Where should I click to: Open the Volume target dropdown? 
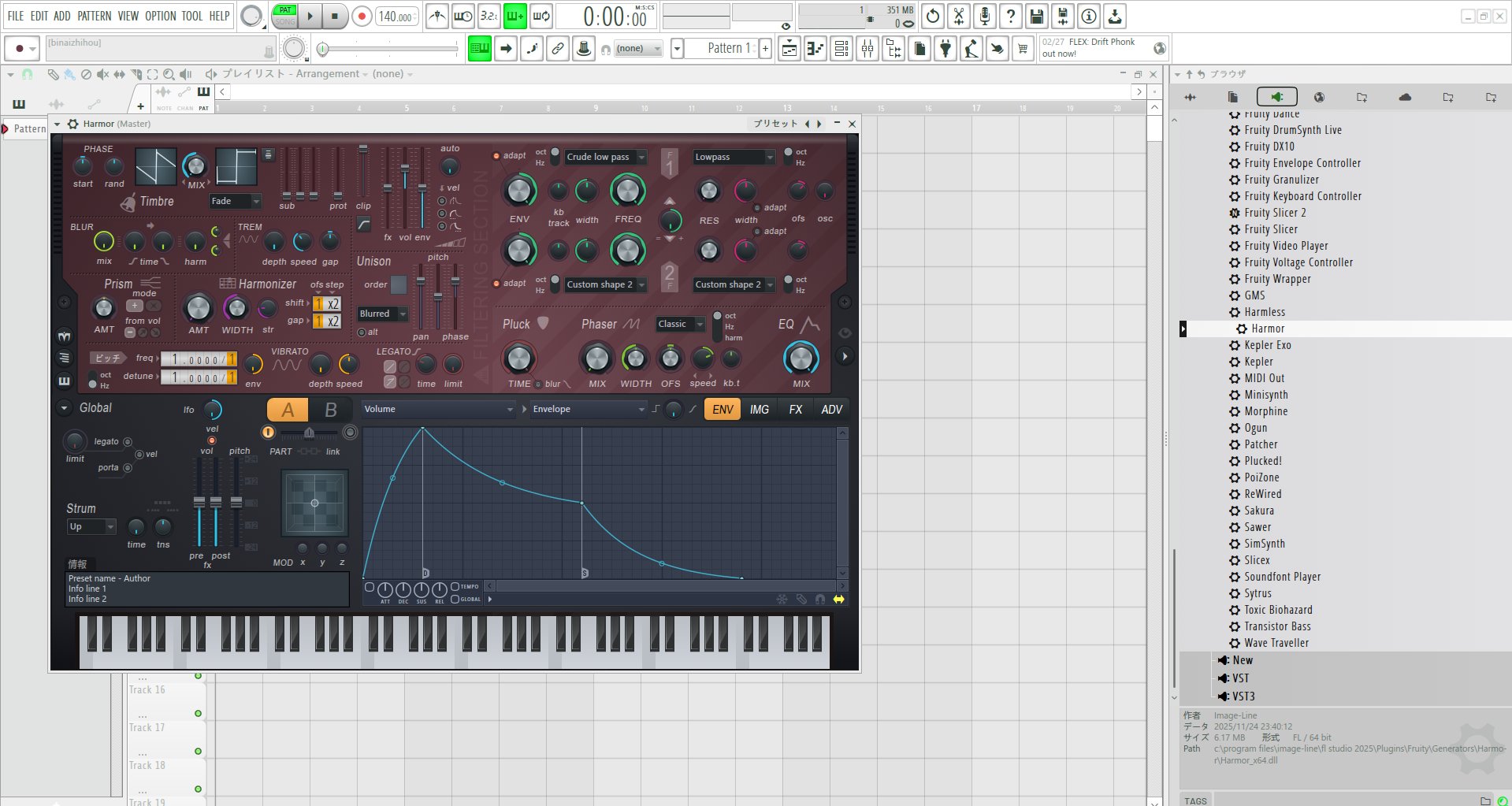point(438,409)
